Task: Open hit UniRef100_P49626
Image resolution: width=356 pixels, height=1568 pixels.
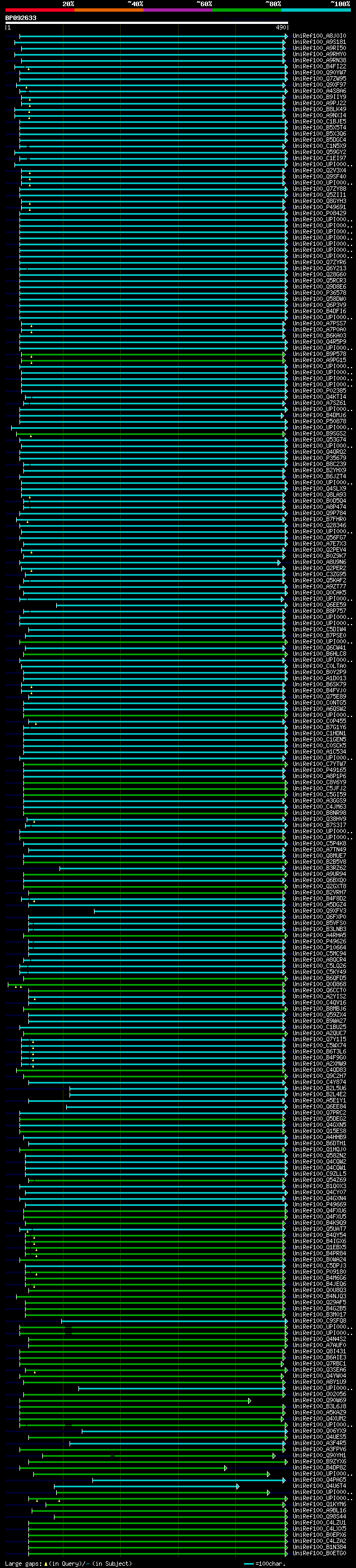Action: pyautogui.click(x=319, y=941)
